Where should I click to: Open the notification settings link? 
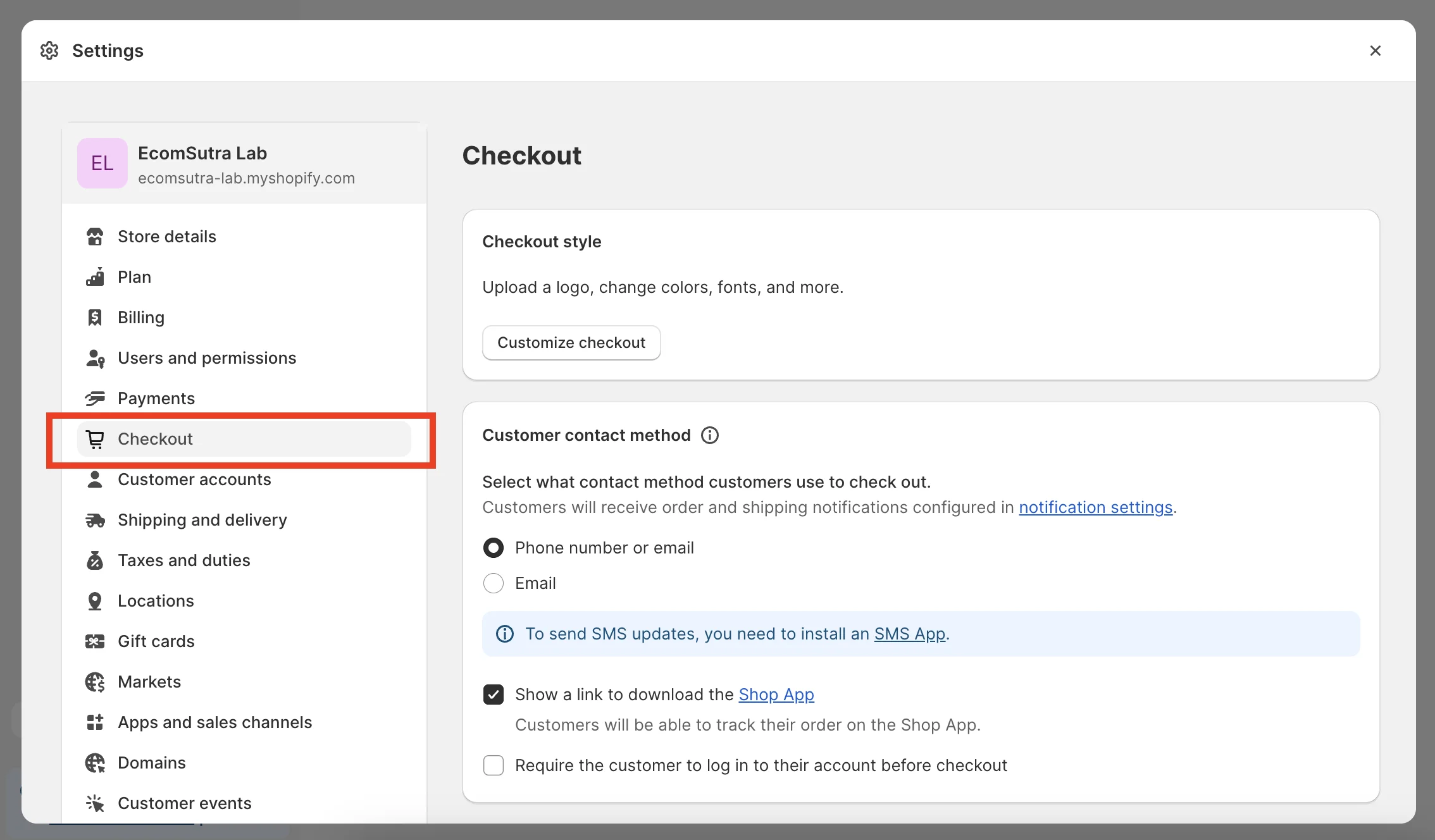coord(1095,507)
